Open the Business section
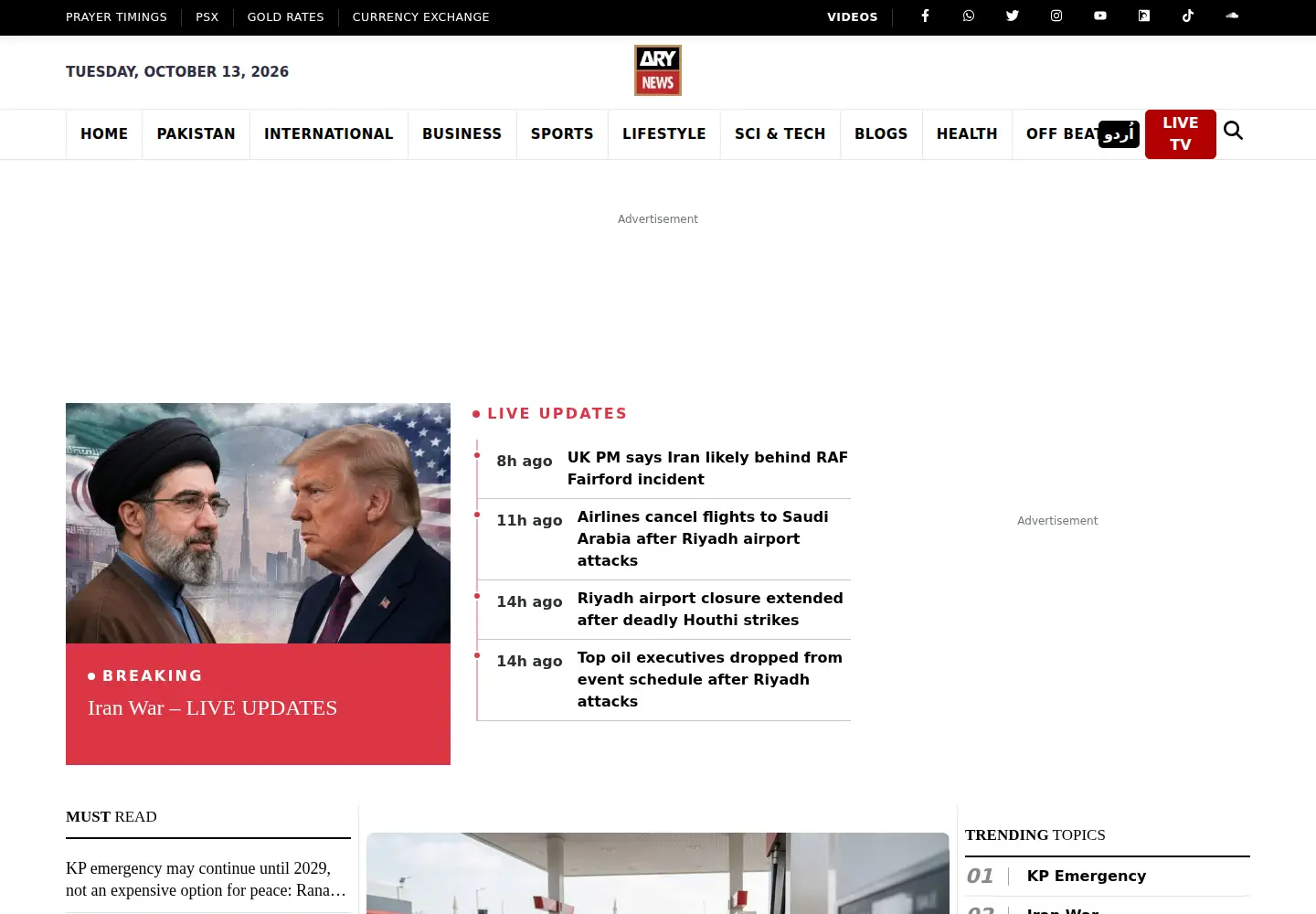1316x914 pixels. click(x=462, y=134)
